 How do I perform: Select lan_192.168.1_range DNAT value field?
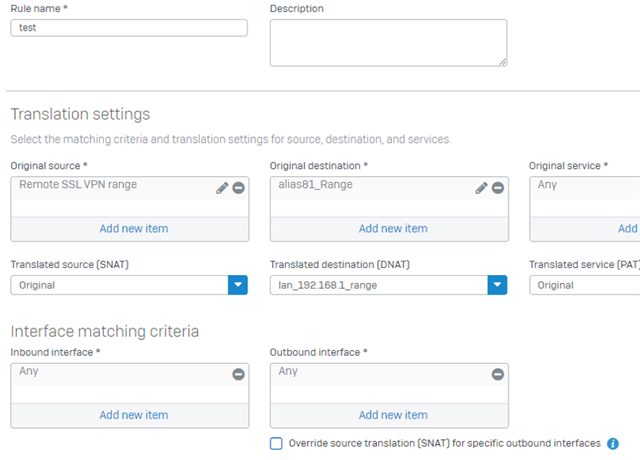[x=379, y=285]
